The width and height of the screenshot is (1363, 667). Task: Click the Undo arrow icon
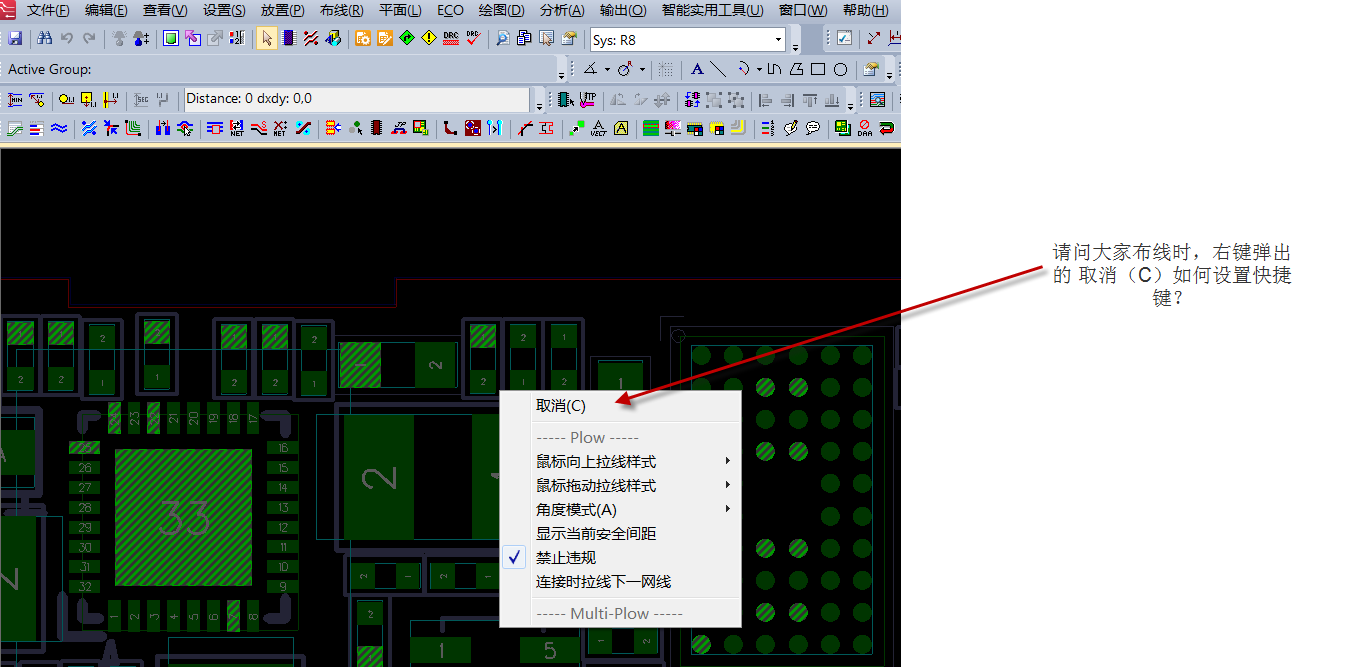click(x=67, y=39)
